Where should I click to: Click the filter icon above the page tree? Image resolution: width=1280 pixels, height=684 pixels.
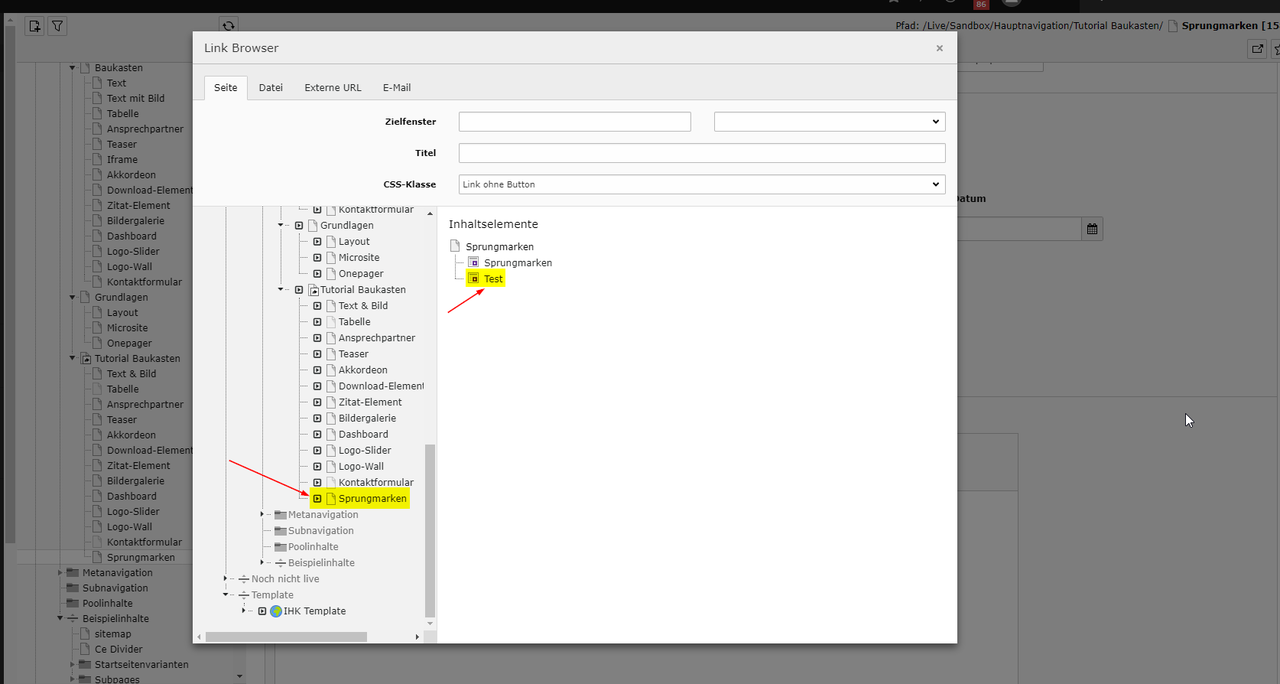point(57,26)
